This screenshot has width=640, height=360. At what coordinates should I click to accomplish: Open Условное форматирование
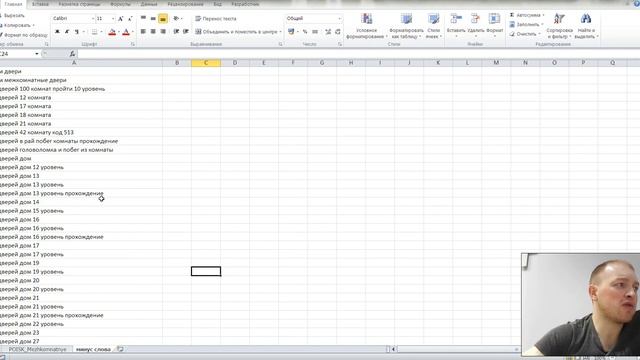point(367,26)
